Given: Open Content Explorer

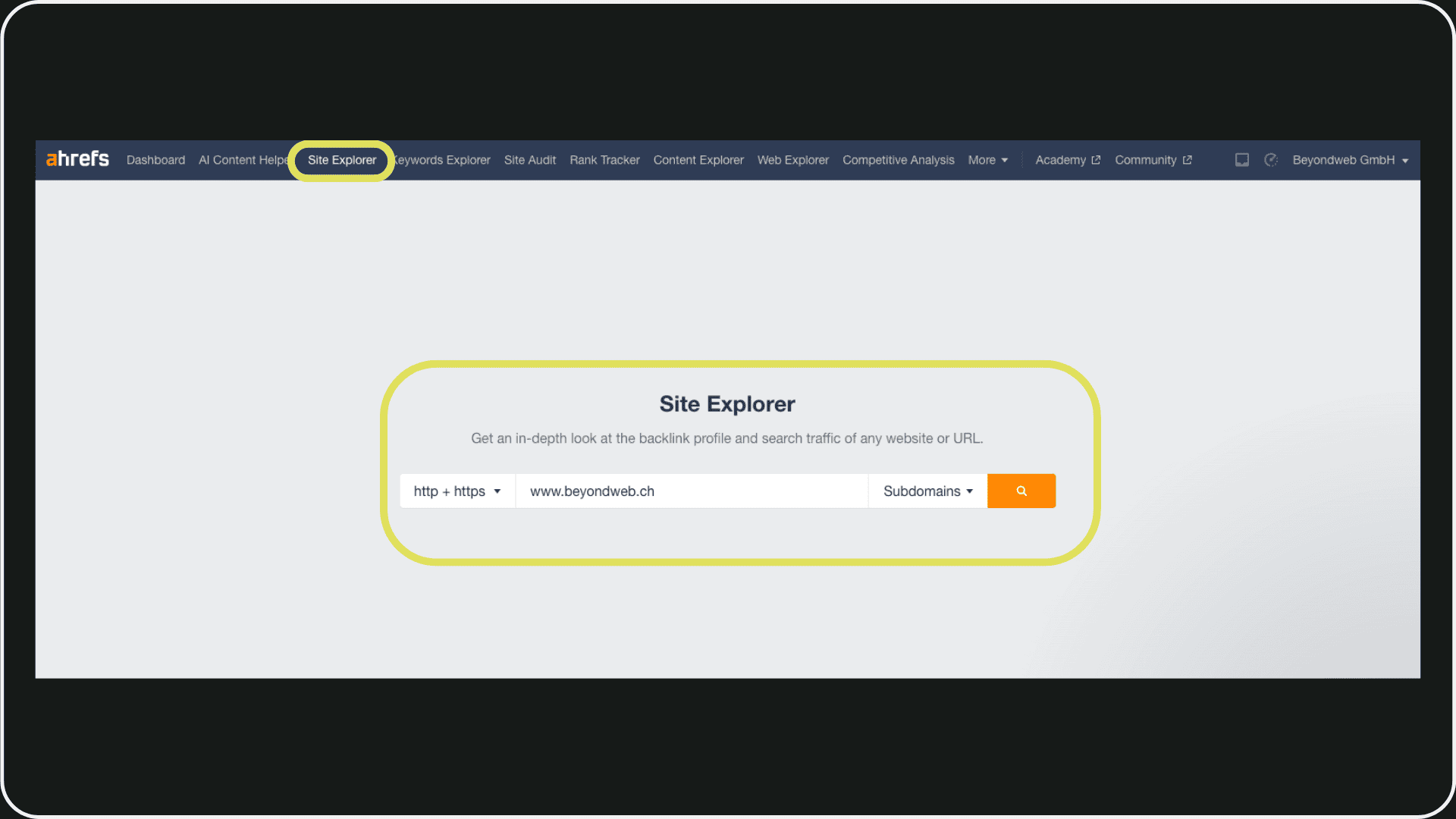Looking at the screenshot, I should tap(698, 160).
